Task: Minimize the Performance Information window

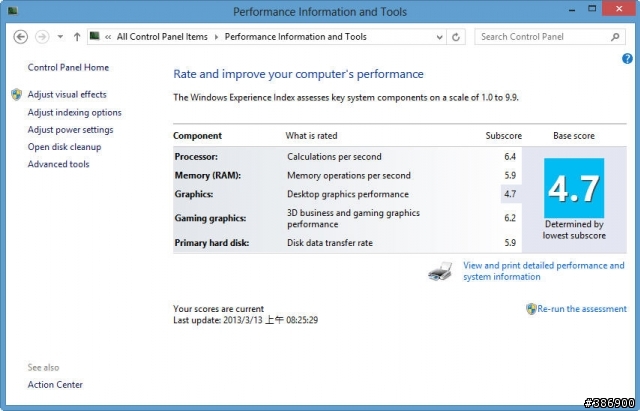Action: coord(572,10)
